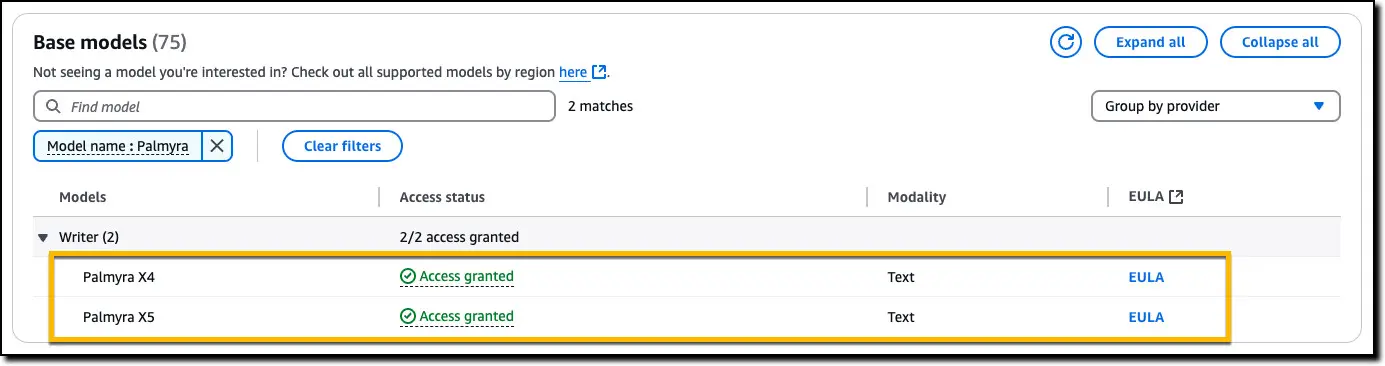
Task: Open the Group by provider dropdown
Action: (1215, 106)
